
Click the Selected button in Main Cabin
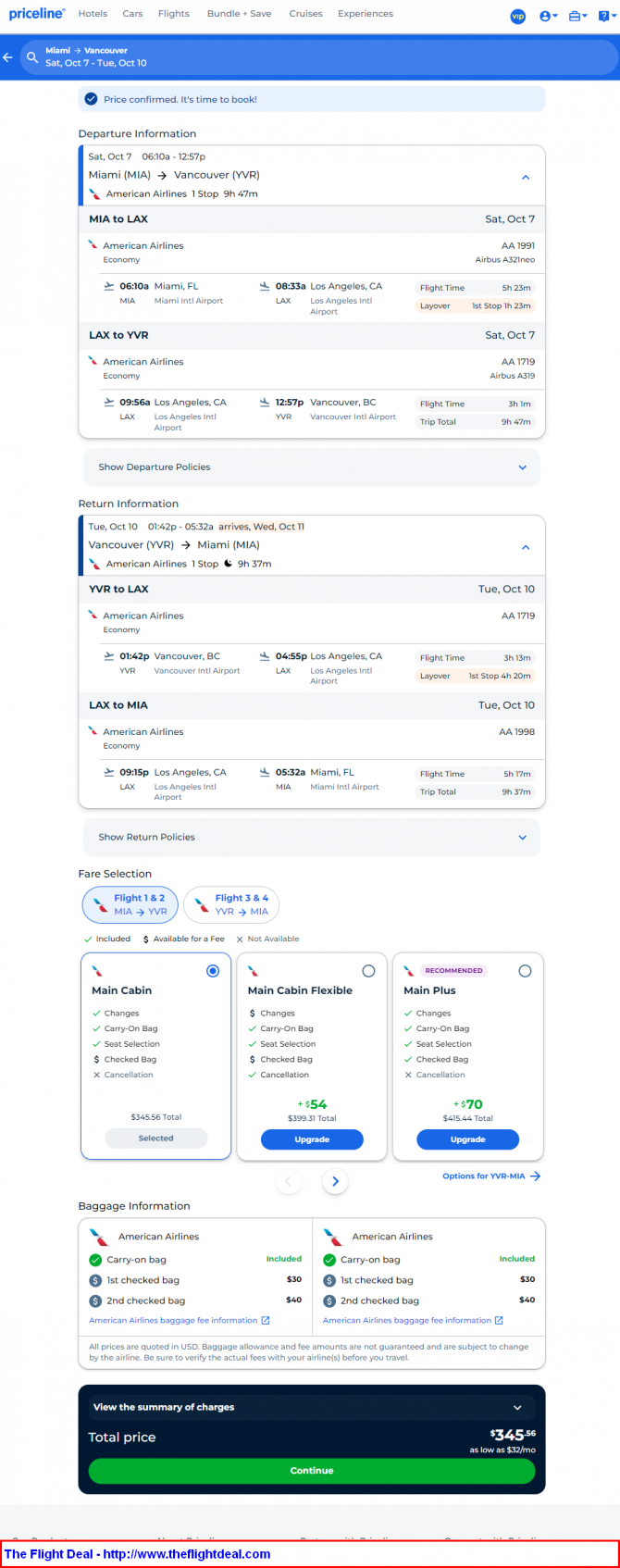(x=155, y=1139)
